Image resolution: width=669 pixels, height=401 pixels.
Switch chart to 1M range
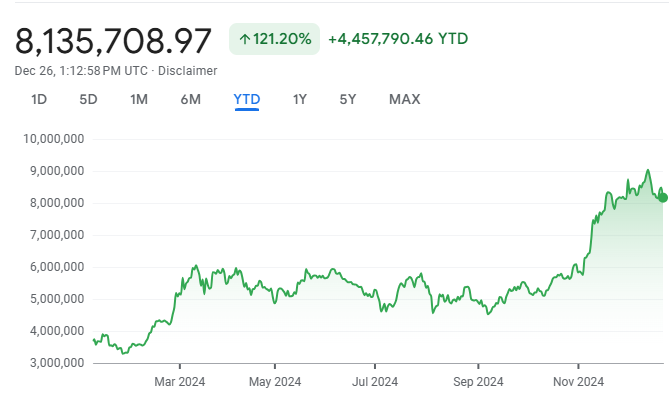(x=139, y=99)
